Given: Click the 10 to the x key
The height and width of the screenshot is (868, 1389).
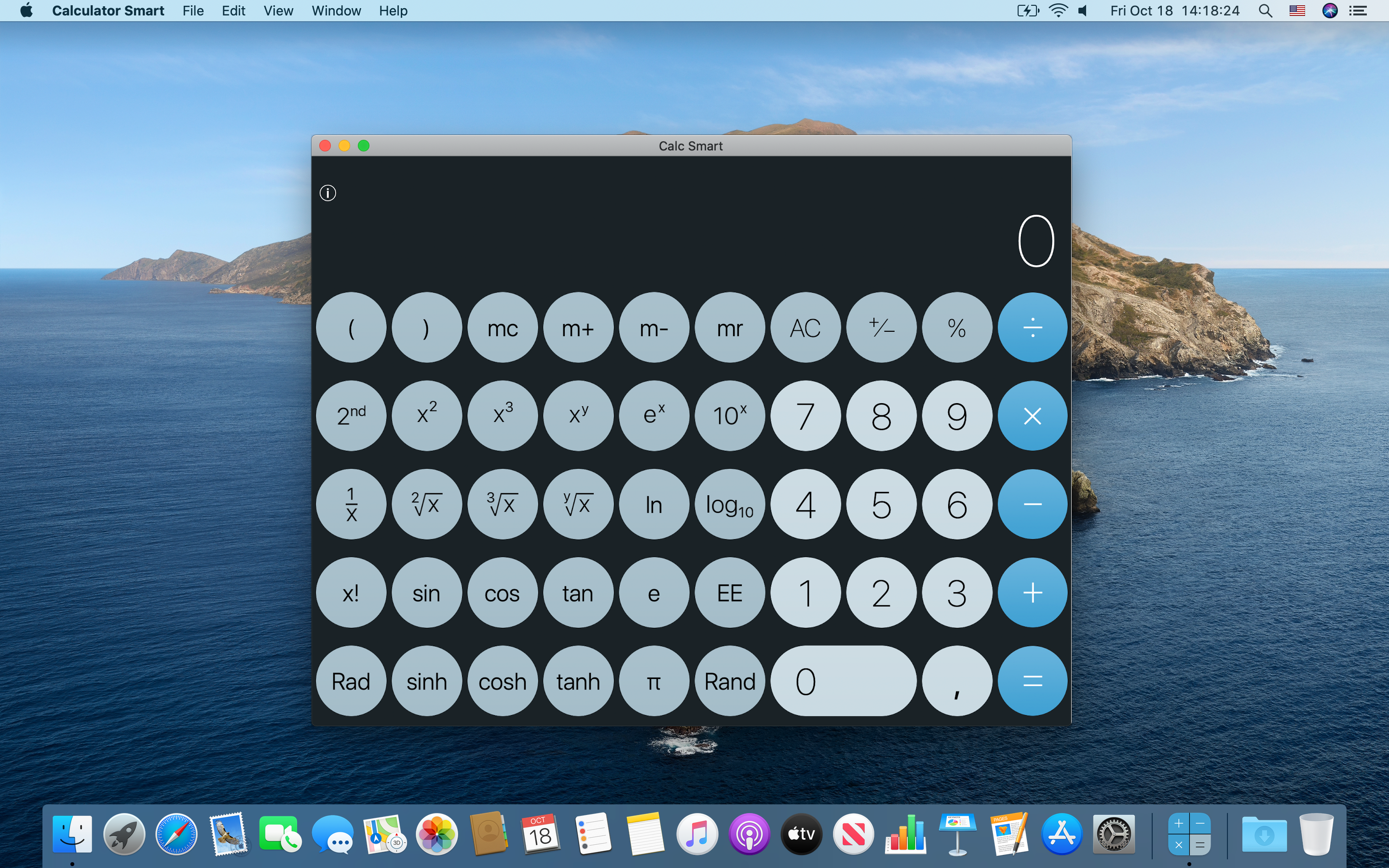Looking at the screenshot, I should [x=730, y=416].
